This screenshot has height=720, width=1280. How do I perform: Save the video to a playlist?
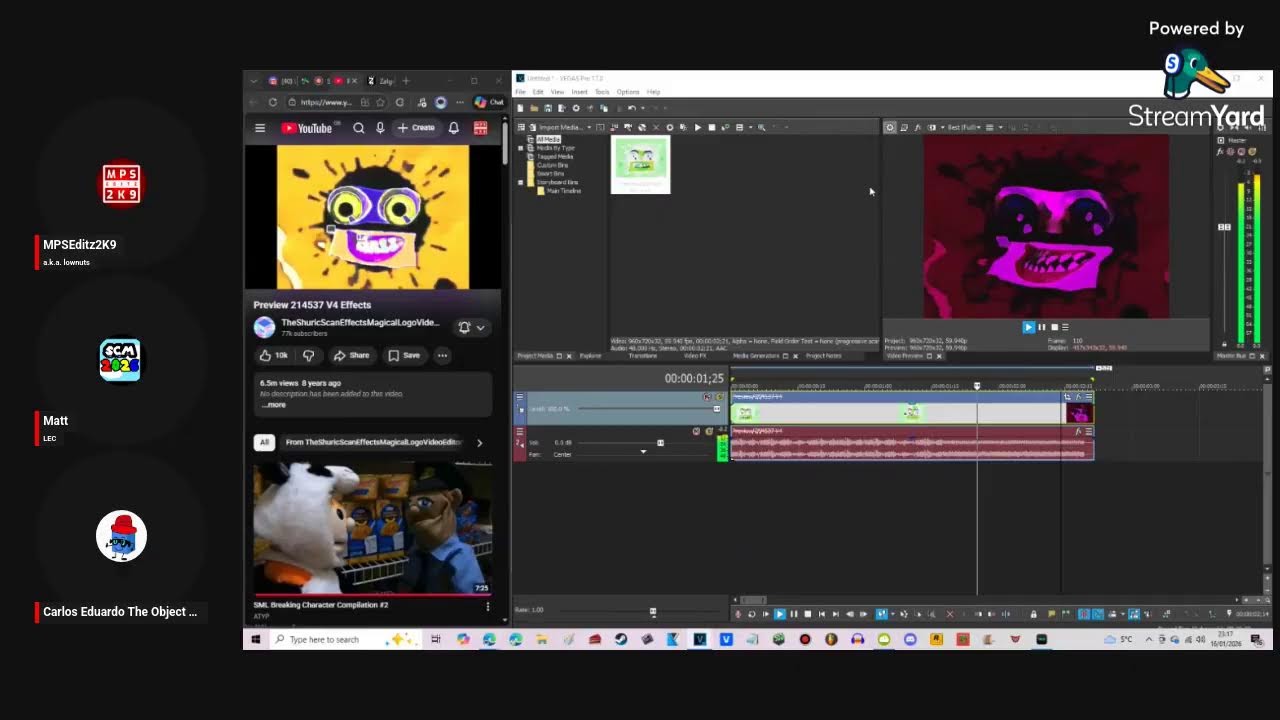click(x=404, y=355)
